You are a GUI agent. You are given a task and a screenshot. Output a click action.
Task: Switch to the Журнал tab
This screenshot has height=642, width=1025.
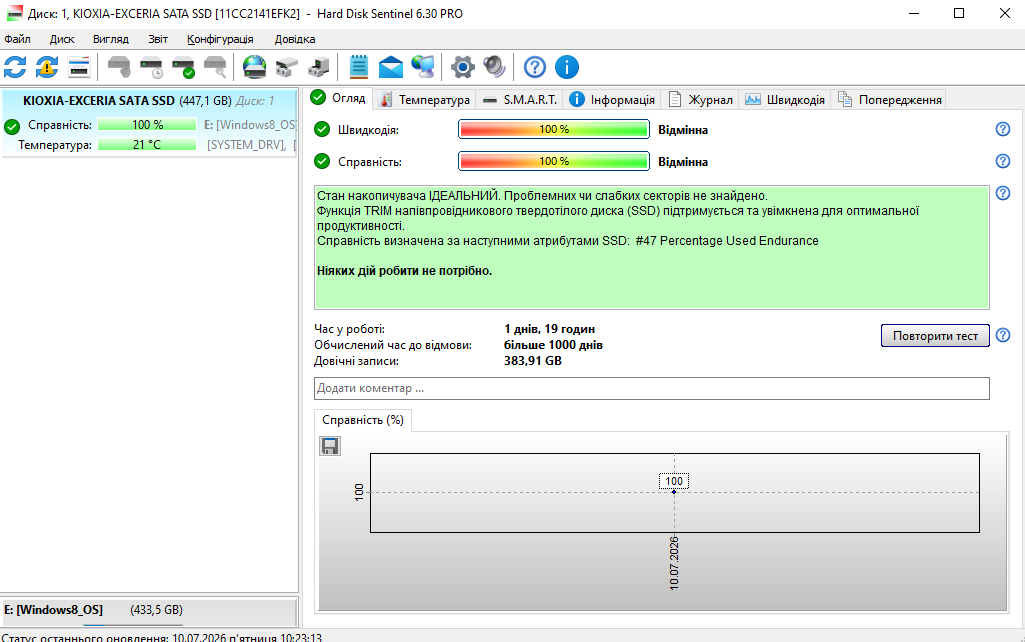pyautogui.click(x=700, y=99)
